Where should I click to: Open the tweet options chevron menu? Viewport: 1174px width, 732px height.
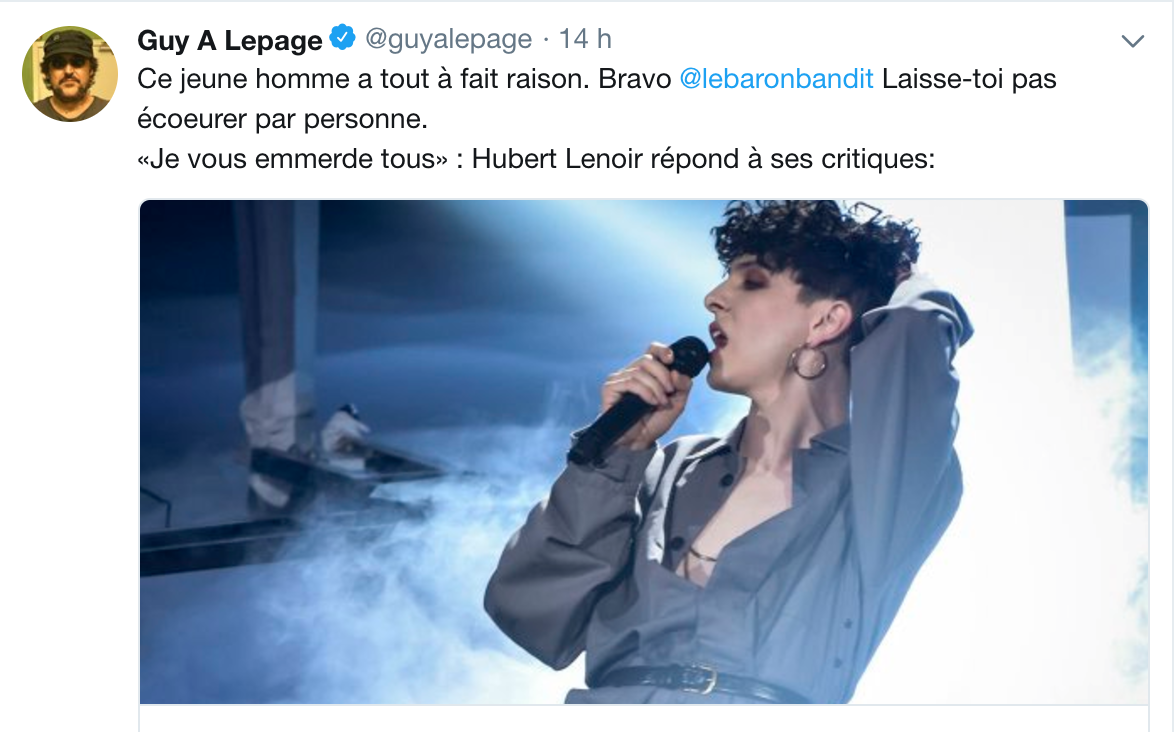(1132, 41)
